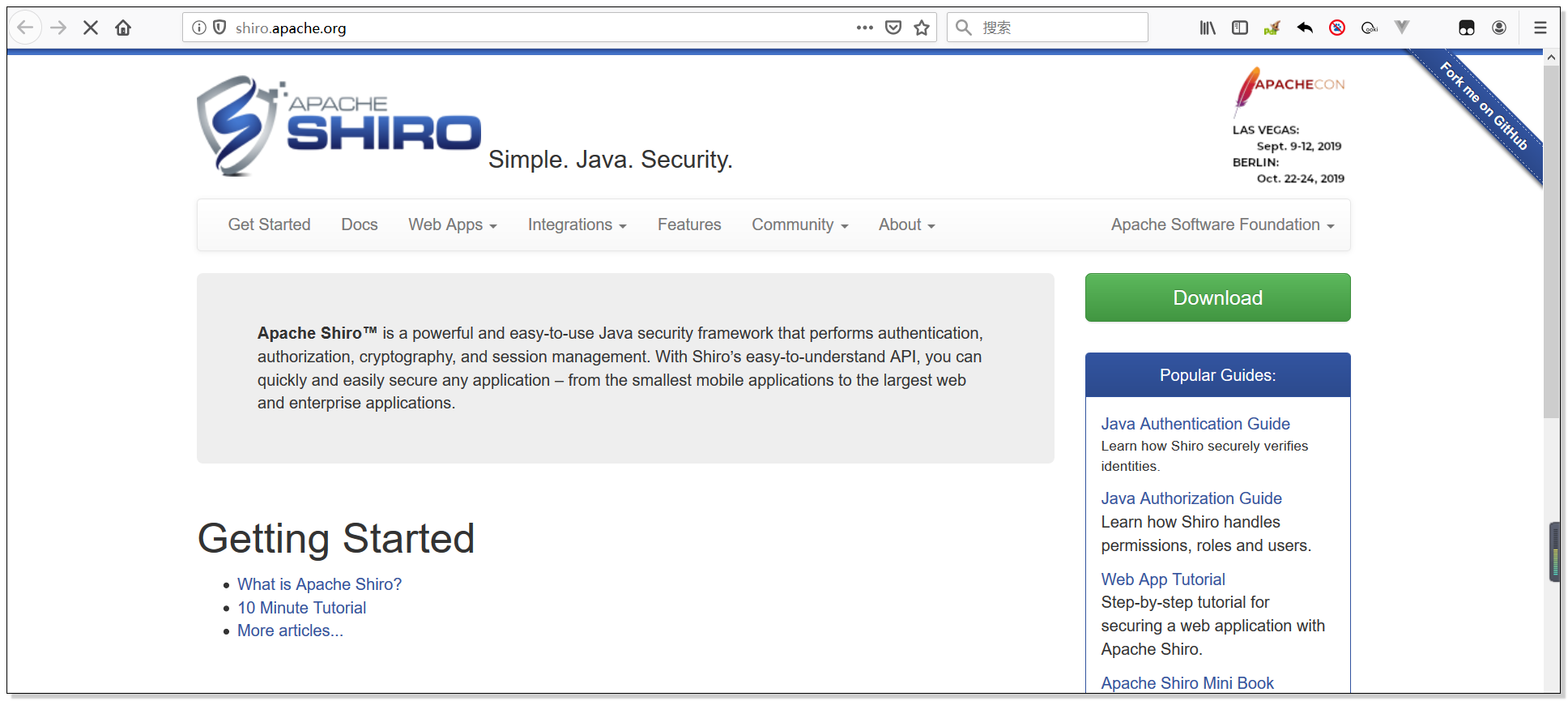This screenshot has width=1568, height=701.
Task: Click the green Download button
Action: (x=1217, y=297)
